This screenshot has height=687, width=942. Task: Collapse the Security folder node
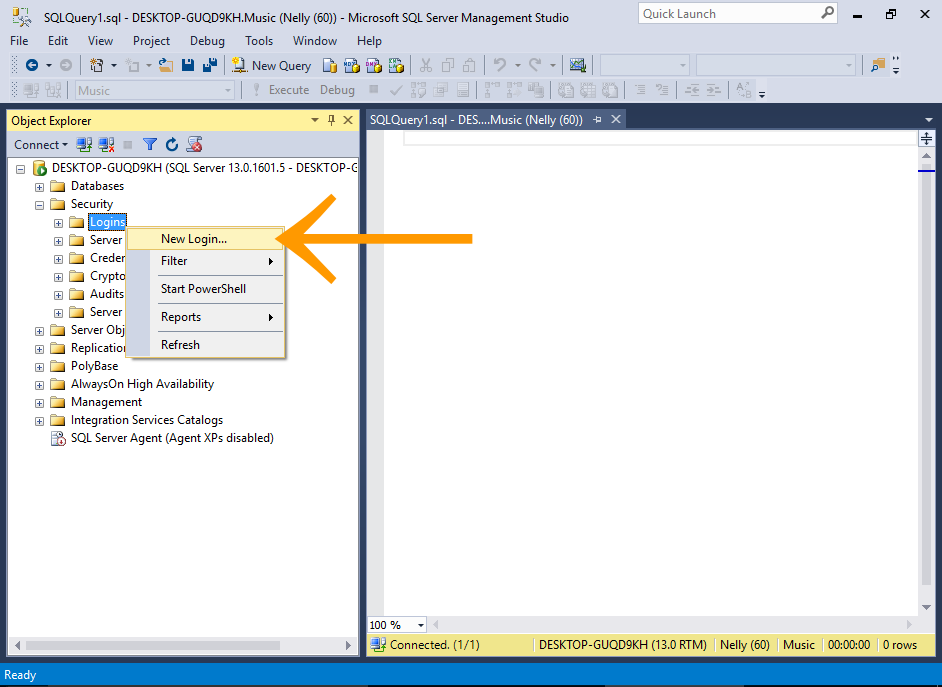40,203
